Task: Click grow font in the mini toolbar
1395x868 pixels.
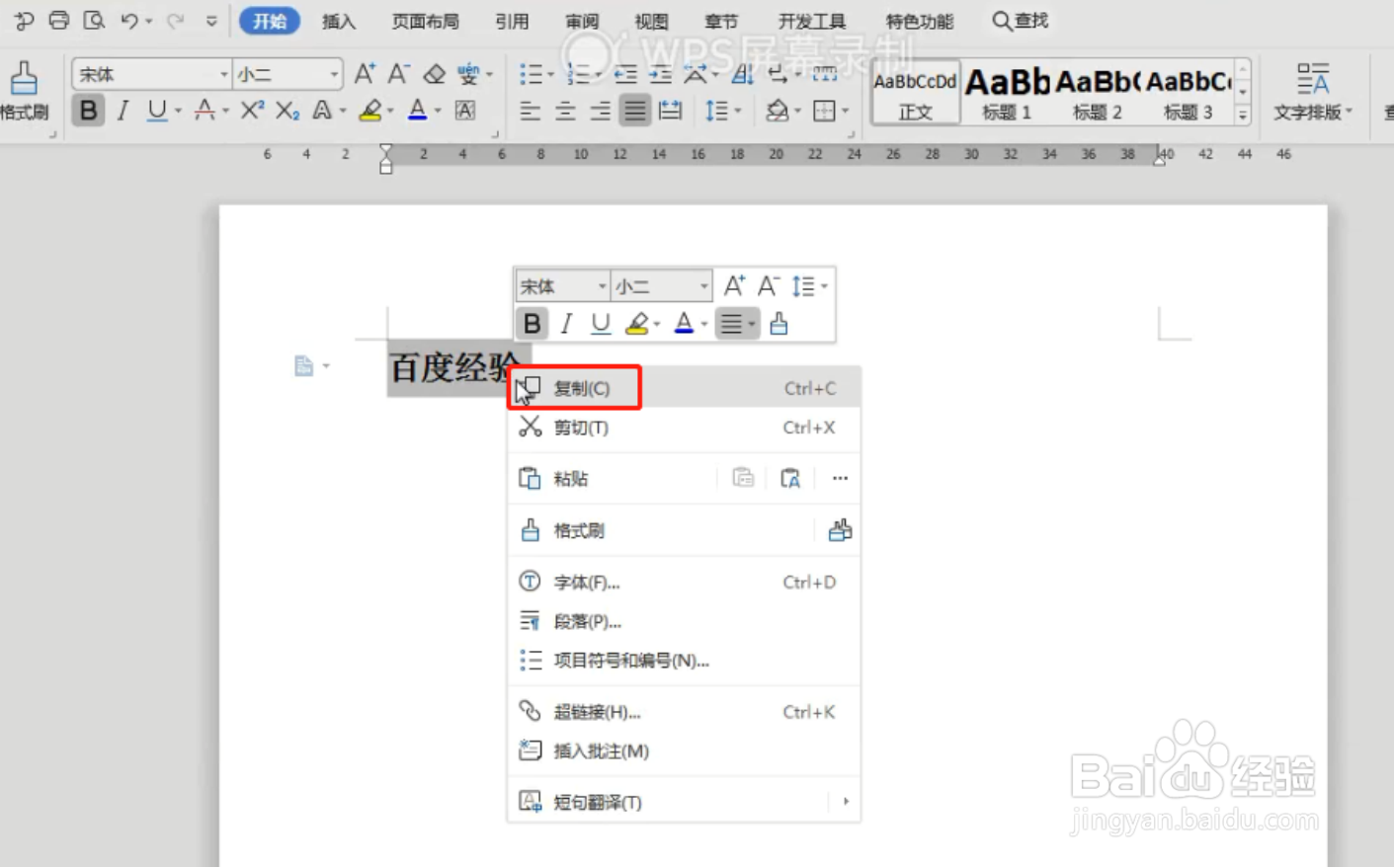Action: tap(734, 286)
